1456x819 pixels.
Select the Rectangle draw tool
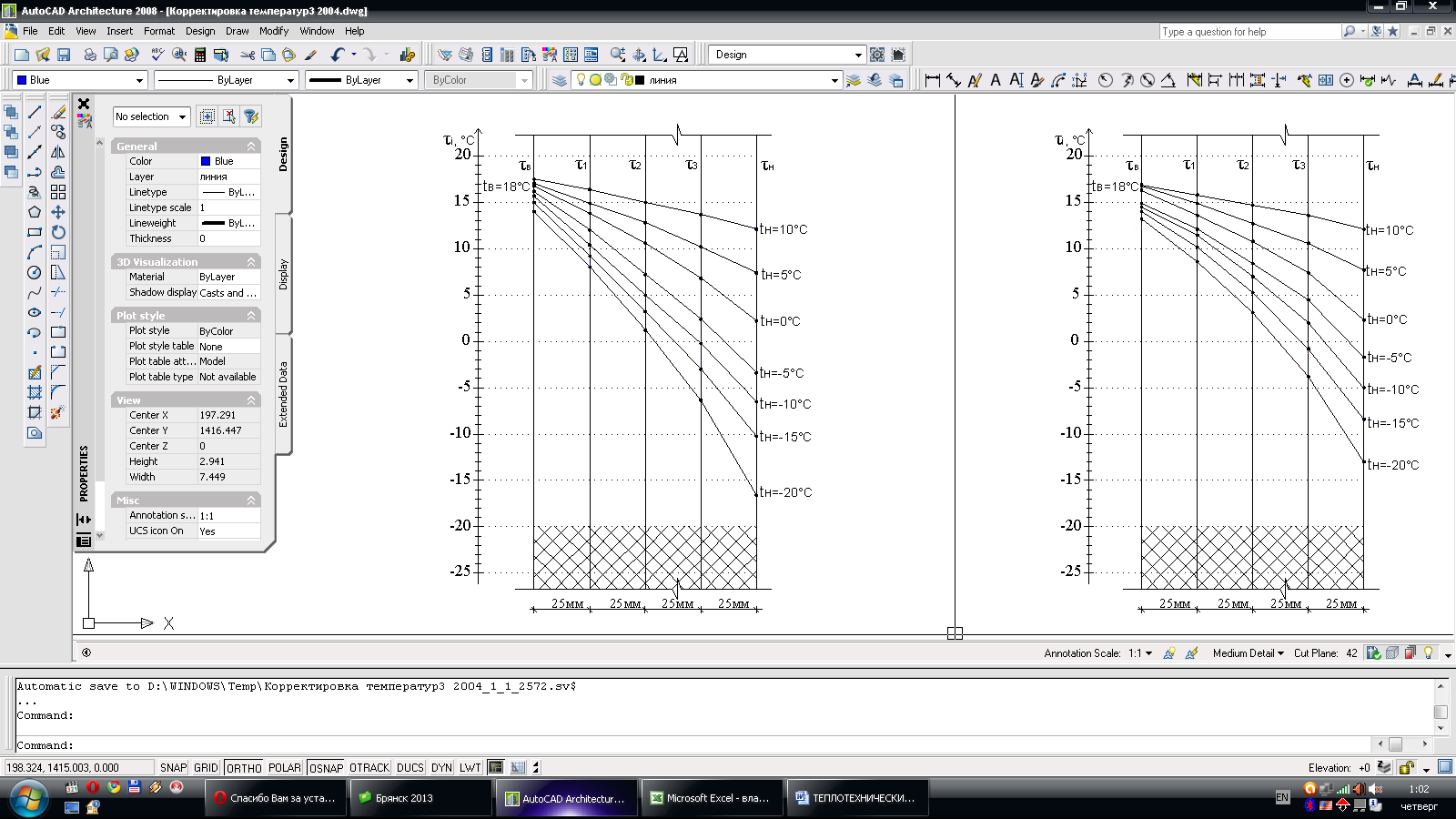coord(35,232)
